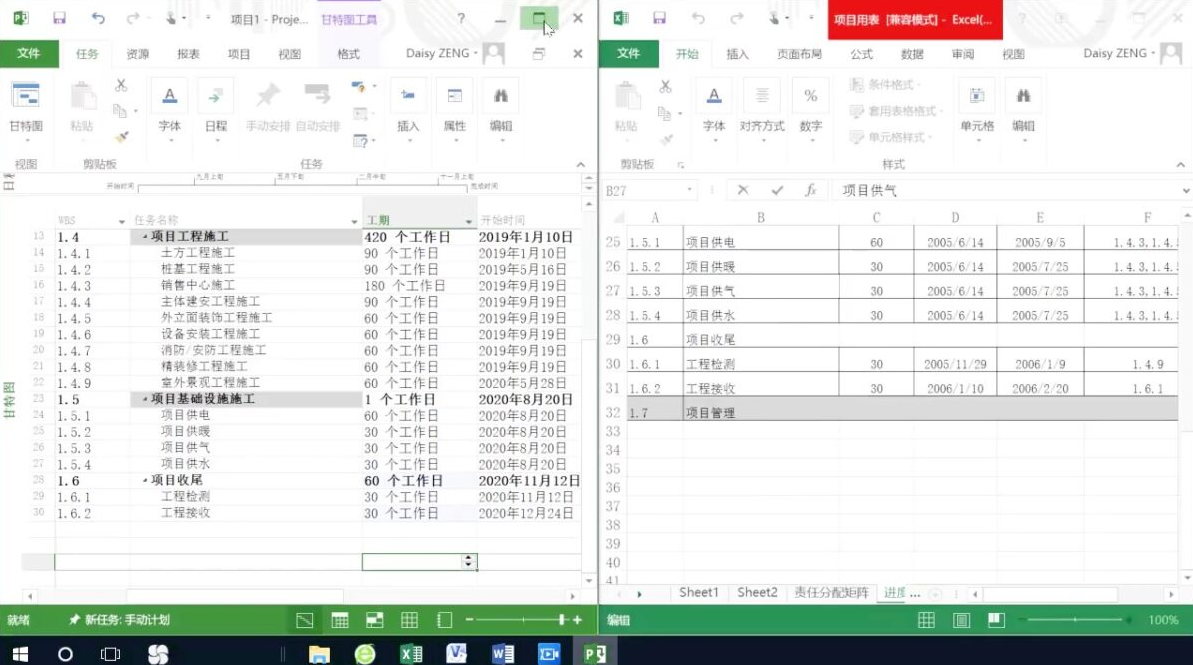Image resolution: width=1193 pixels, height=665 pixels.
Task: Open Task View on the taskbar
Action: point(110,654)
